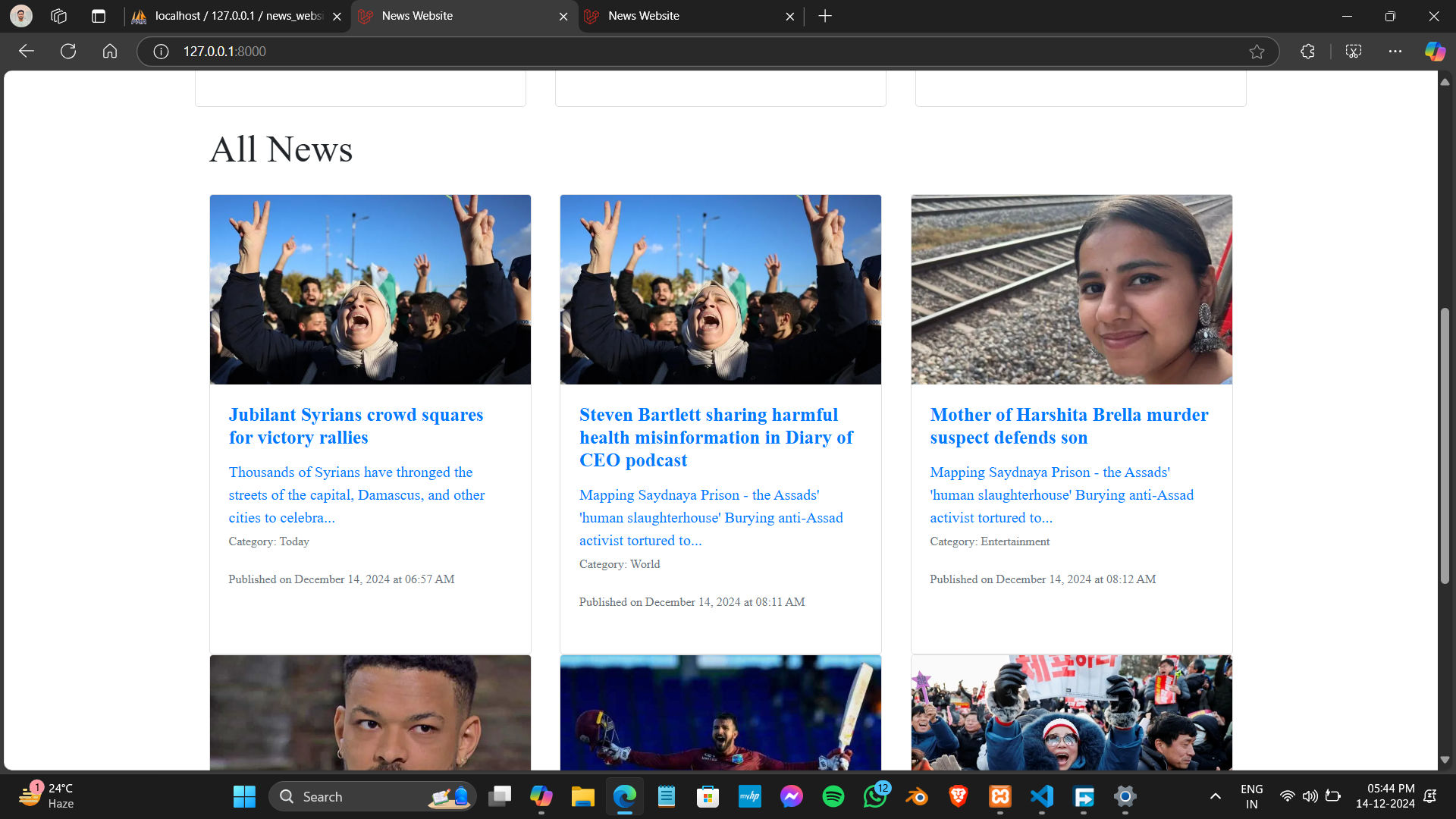
Task: Open the Windows Start menu
Action: coord(244,796)
